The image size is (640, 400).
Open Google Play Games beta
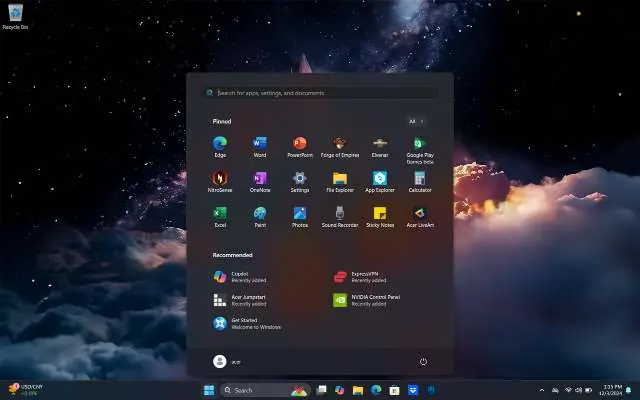tap(420, 150)
